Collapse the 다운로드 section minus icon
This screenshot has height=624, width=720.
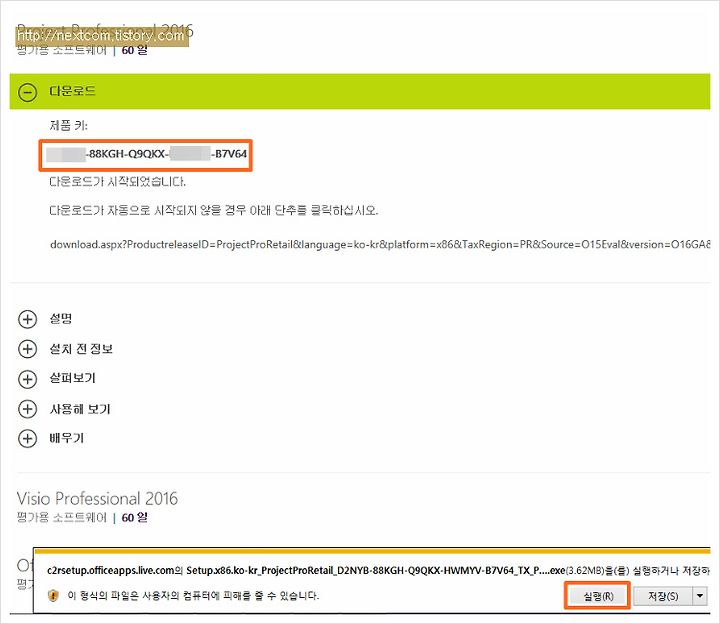point(28,92)
